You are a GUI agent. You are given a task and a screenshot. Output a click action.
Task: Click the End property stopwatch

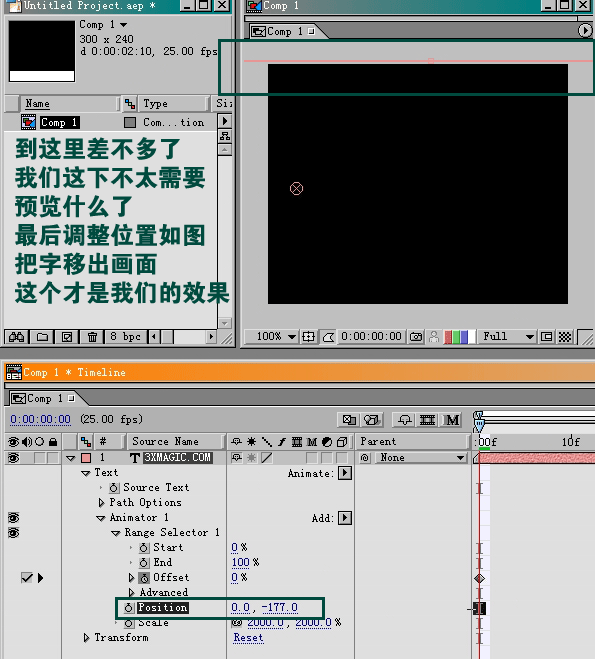coord(144,563)
